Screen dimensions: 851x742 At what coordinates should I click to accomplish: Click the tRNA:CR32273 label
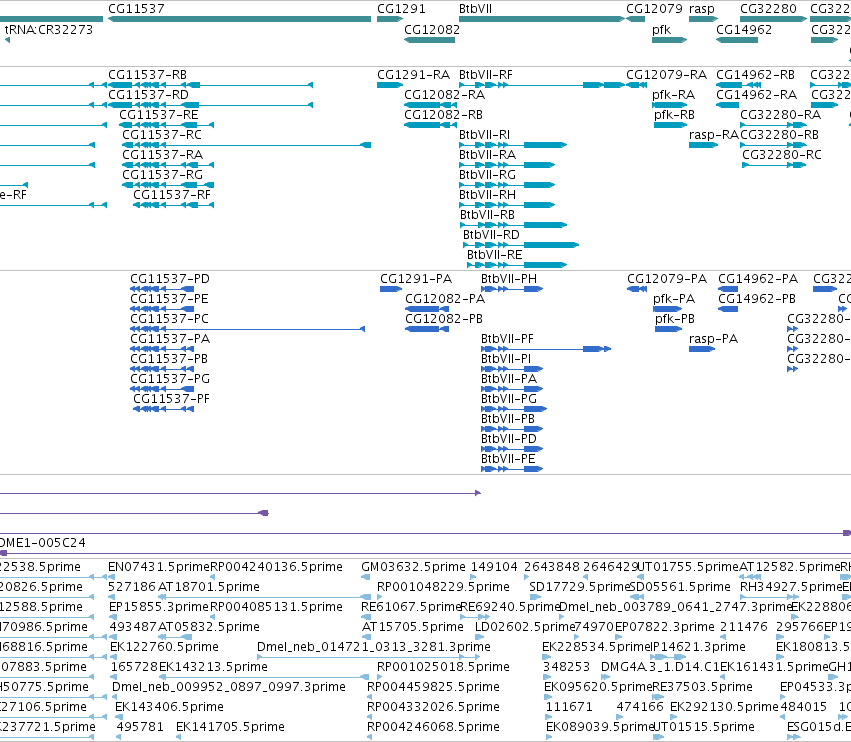click(x=49, y=29)
